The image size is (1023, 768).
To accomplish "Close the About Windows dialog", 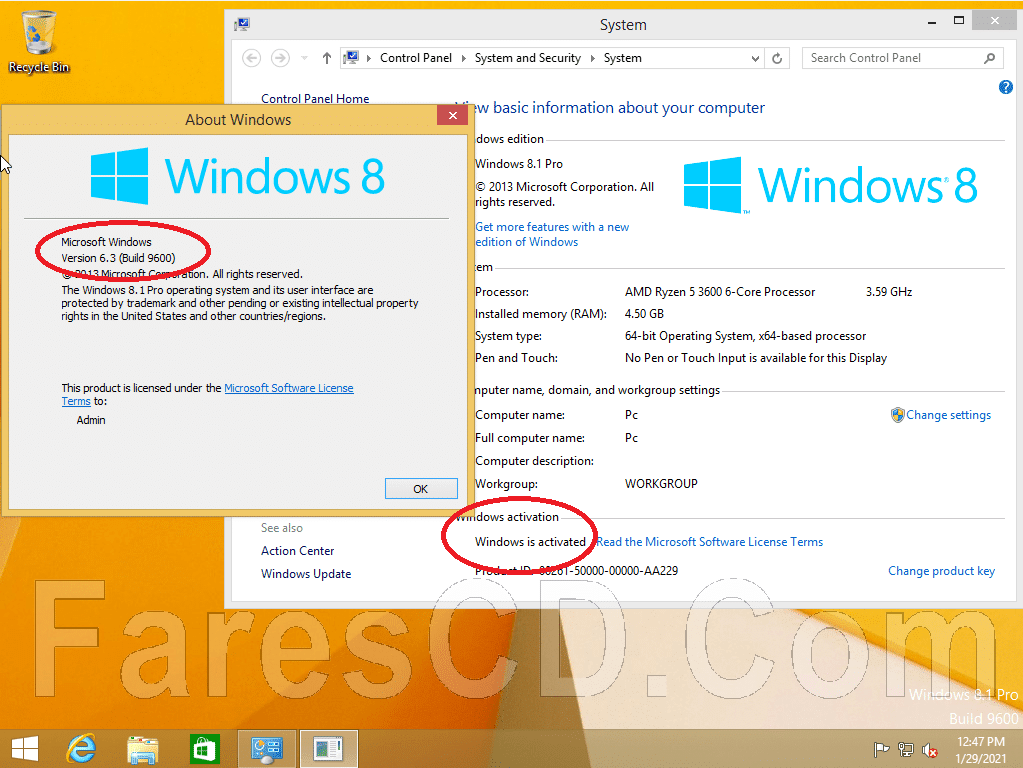I will tap(453, 116).
